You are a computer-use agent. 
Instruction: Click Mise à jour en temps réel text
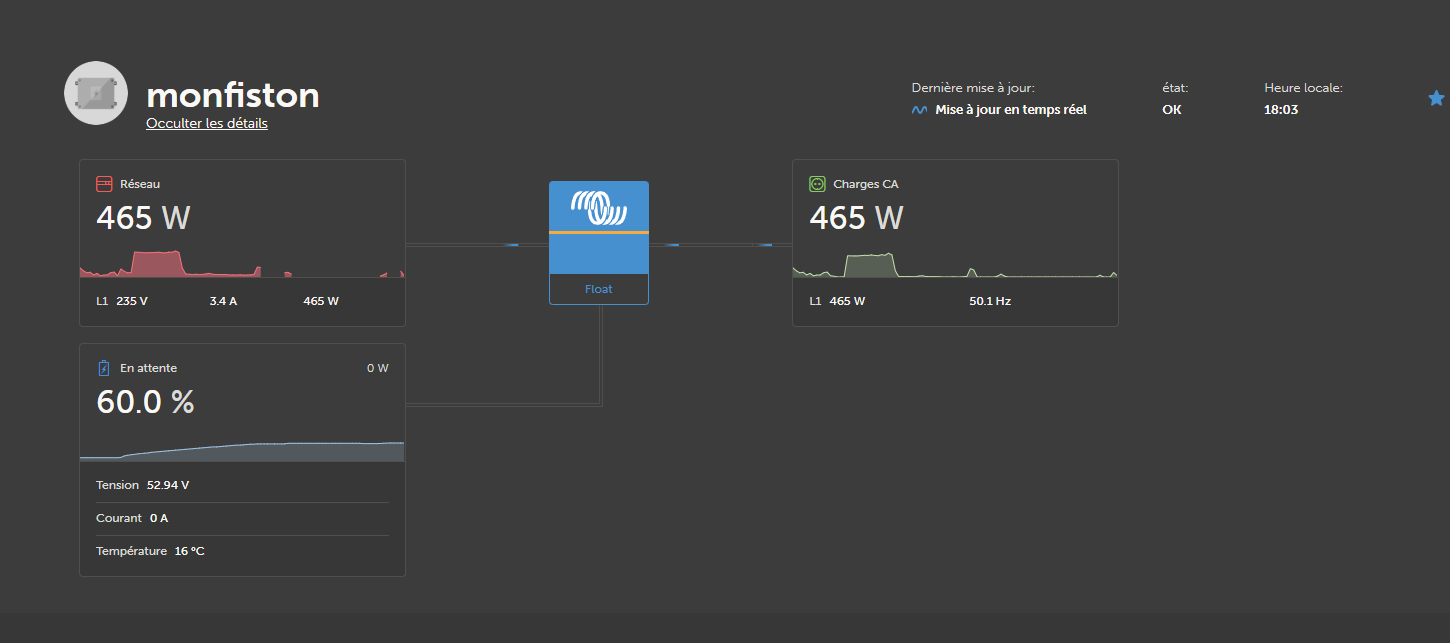point(1011,110)
